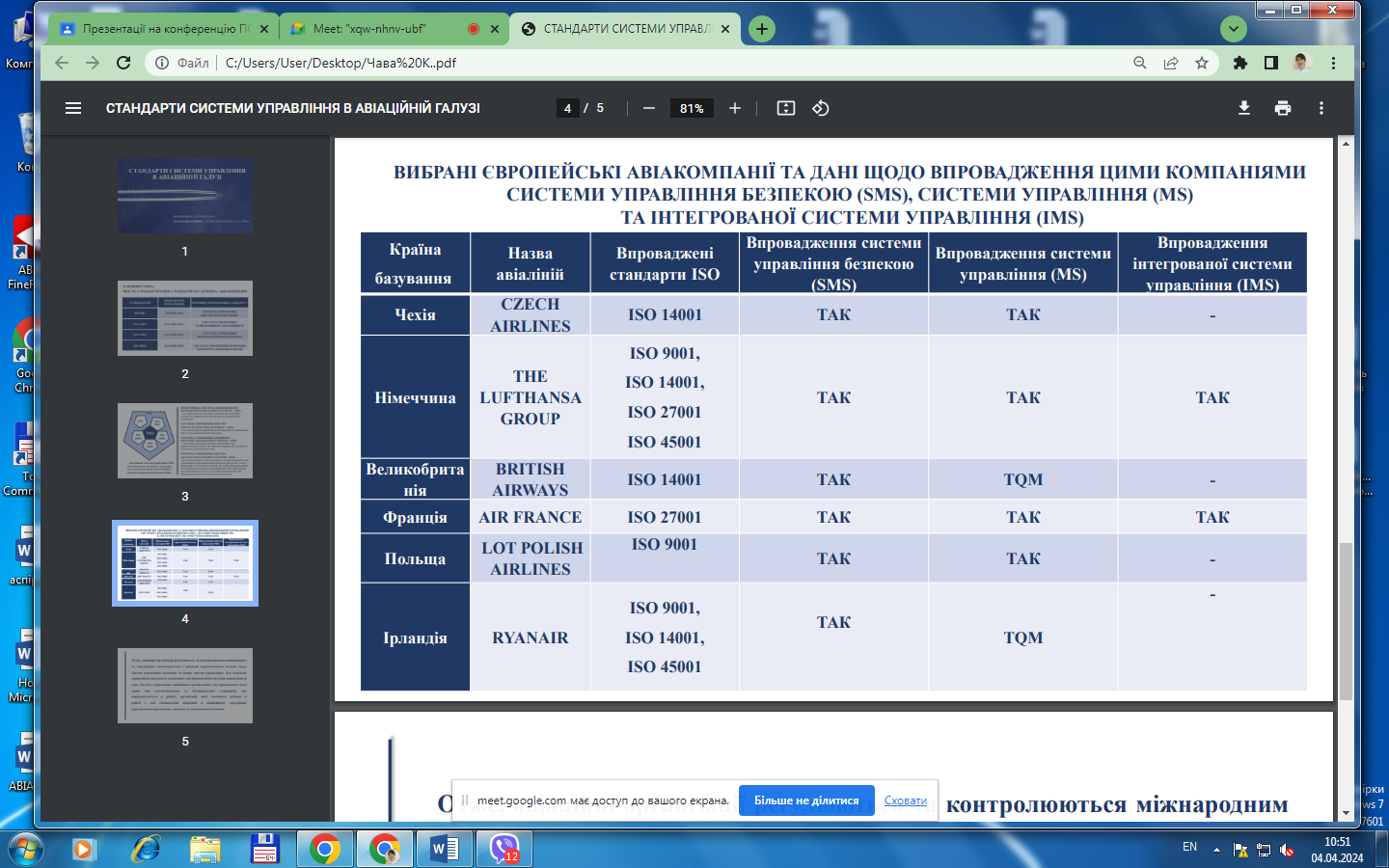1389x868 pixels.
Task: Click the Сховати link
Action: click(906, 800)
